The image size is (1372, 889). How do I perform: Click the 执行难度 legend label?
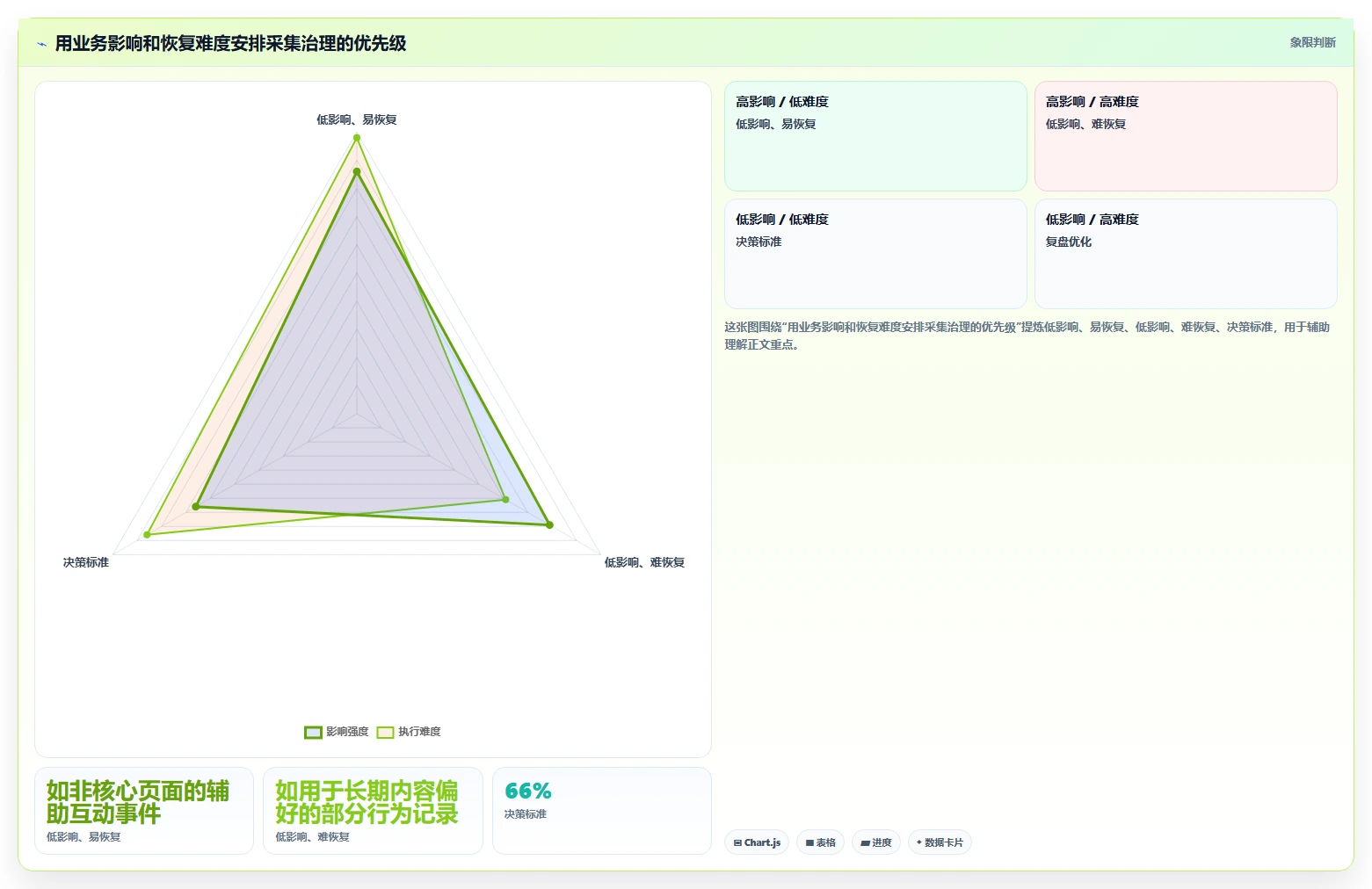coord(419,732)
